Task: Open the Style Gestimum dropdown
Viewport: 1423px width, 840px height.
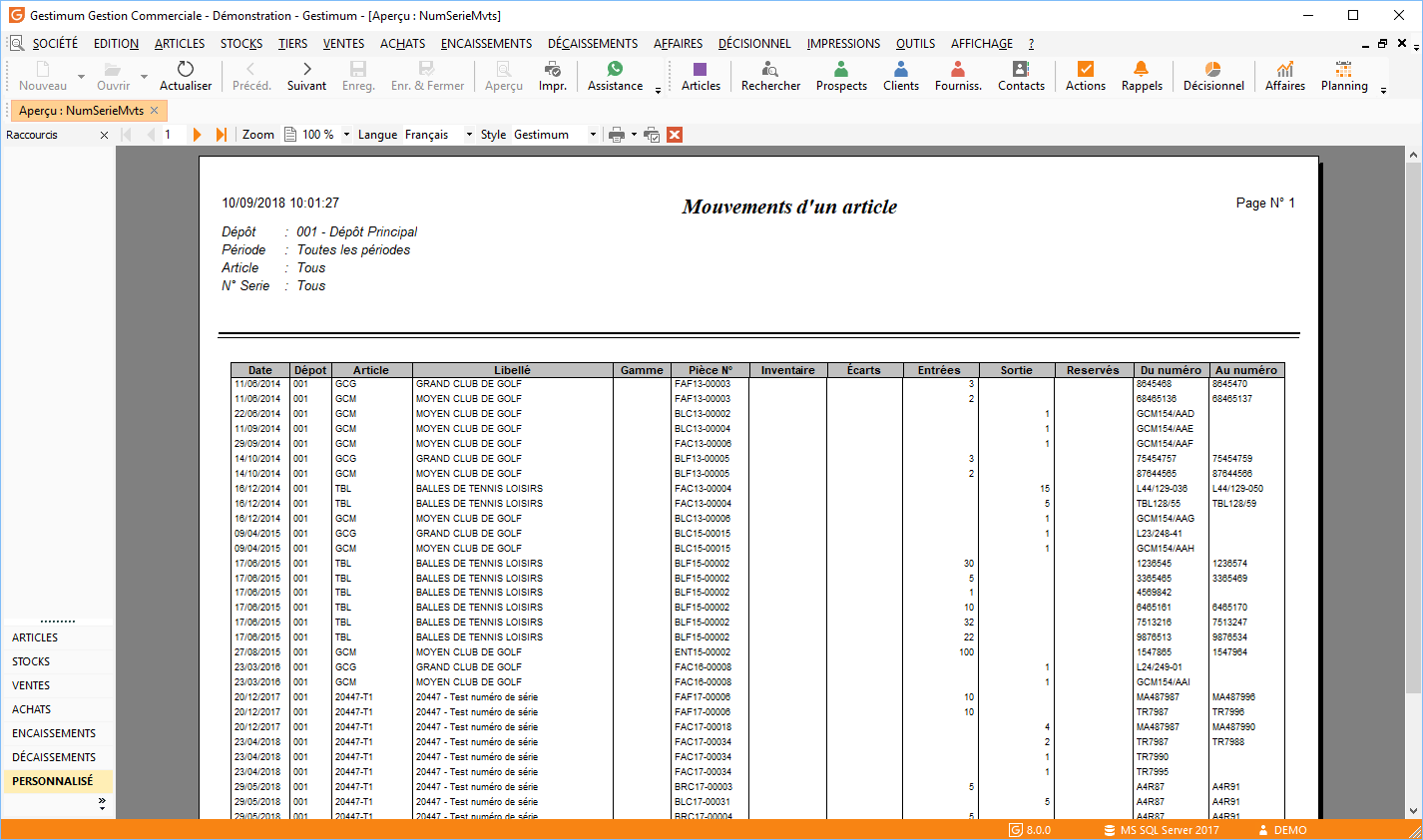Action: click(593, 135)
